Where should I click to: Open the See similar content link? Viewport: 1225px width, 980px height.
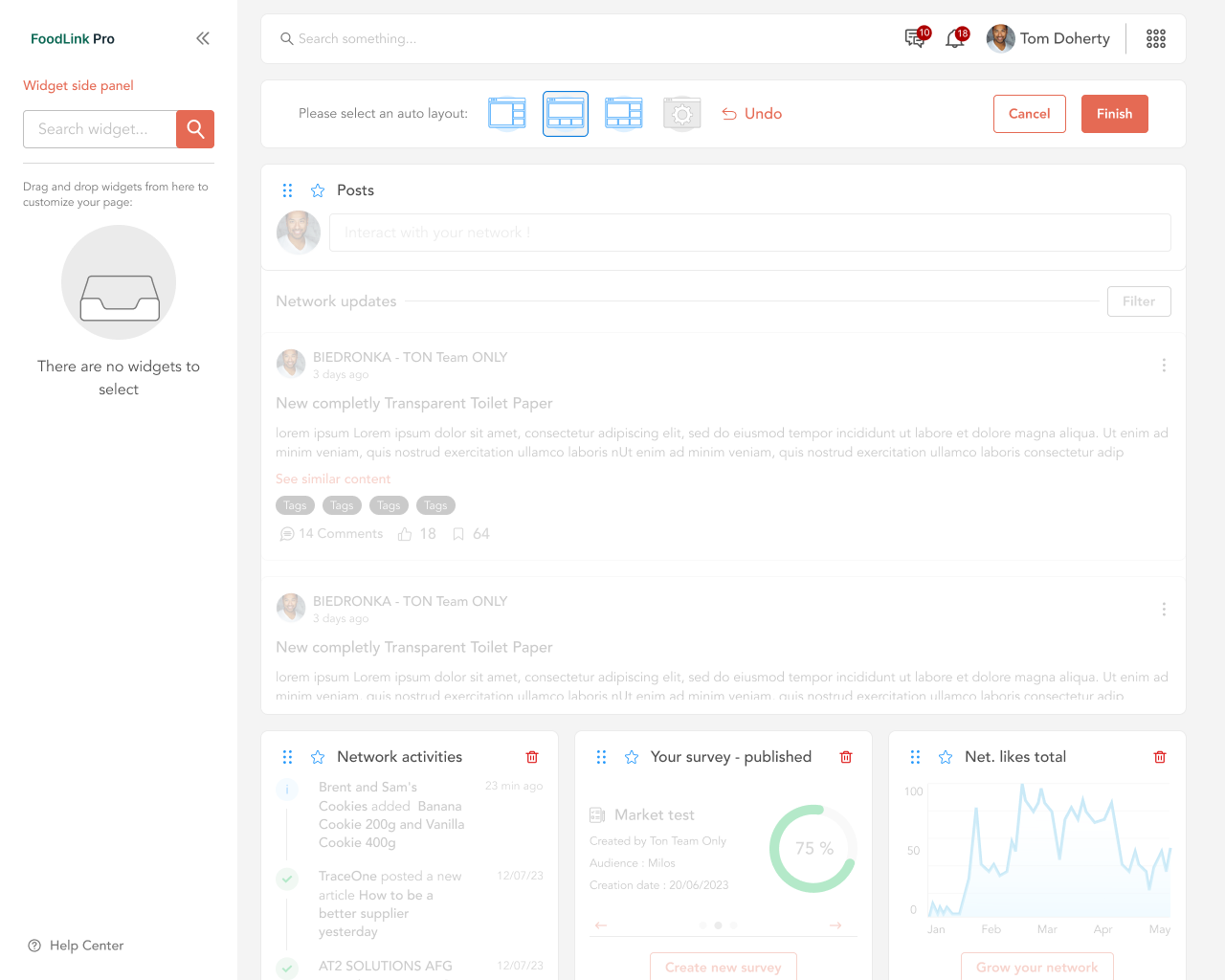pos(333,479)
